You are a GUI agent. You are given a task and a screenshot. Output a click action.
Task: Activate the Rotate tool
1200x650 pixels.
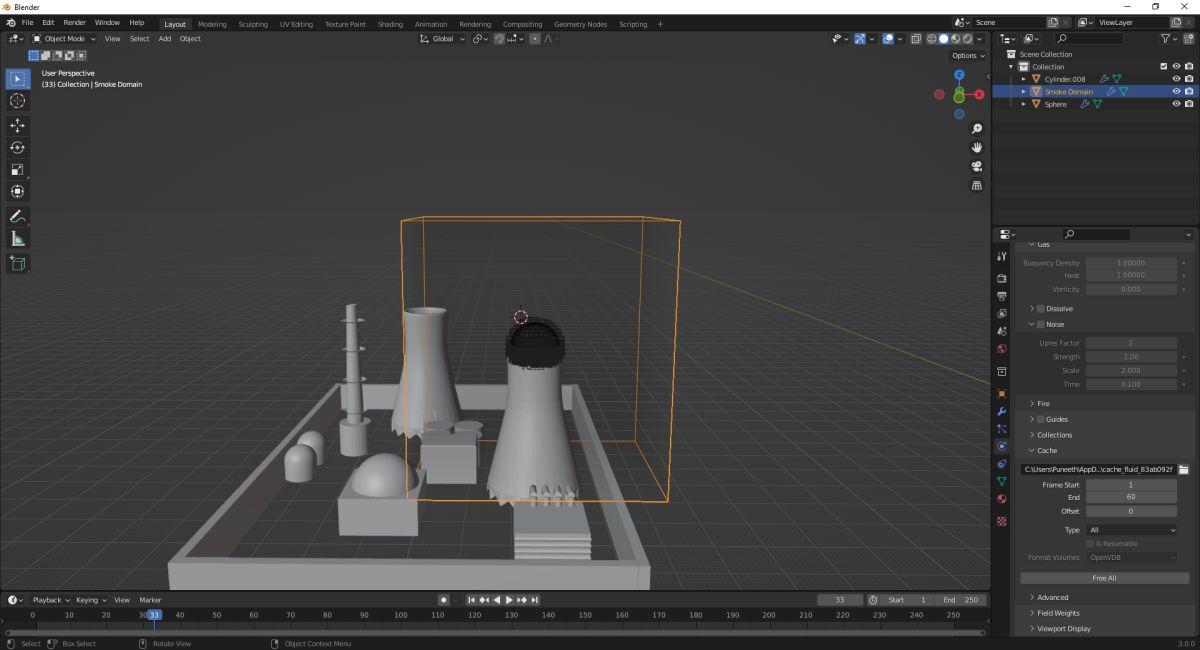tap(18, 147)
